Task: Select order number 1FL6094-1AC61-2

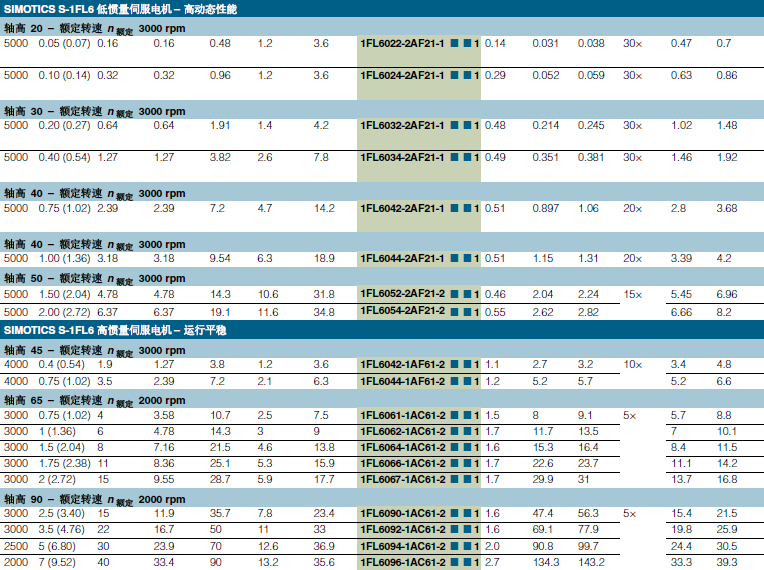Action: pos(403,546)
